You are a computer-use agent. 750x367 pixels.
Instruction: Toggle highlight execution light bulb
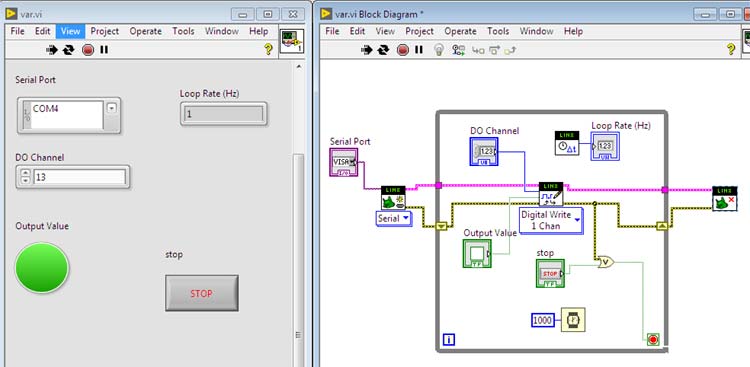tap(439, 50)
